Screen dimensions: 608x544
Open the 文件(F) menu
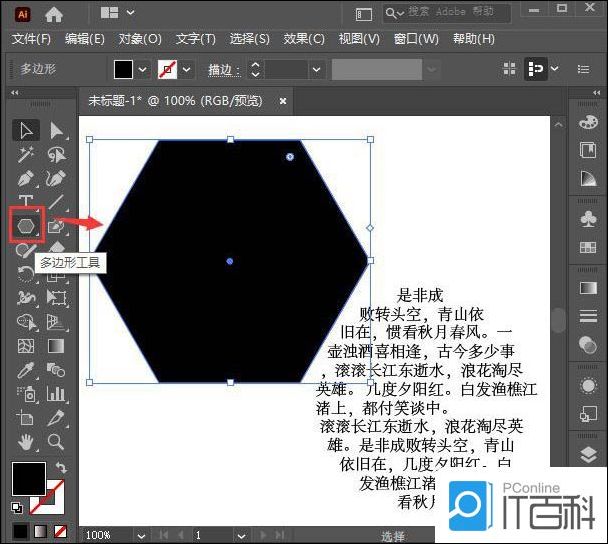tap(31, 39)
